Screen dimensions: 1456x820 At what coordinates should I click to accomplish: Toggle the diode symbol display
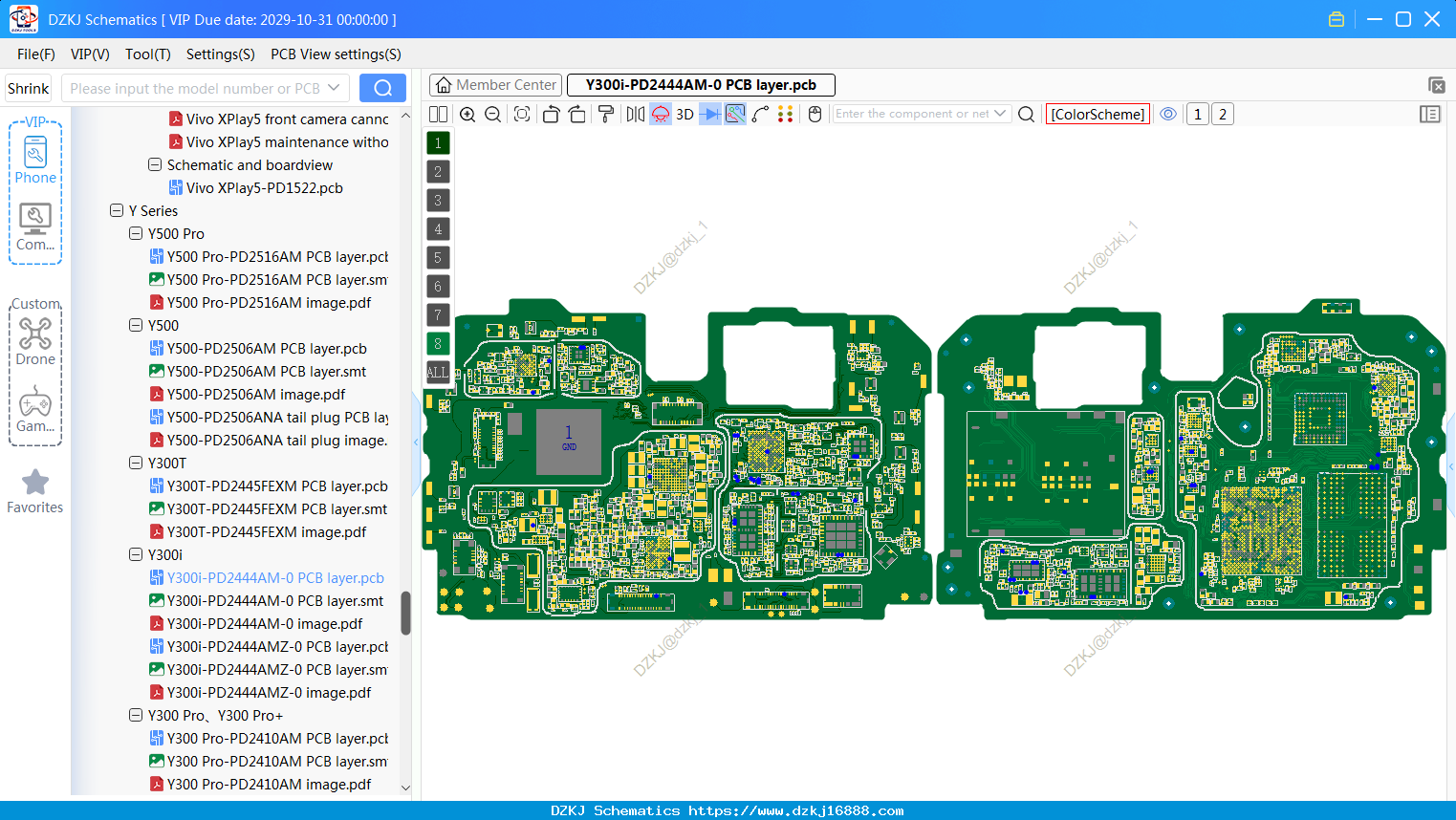point(710,114)
